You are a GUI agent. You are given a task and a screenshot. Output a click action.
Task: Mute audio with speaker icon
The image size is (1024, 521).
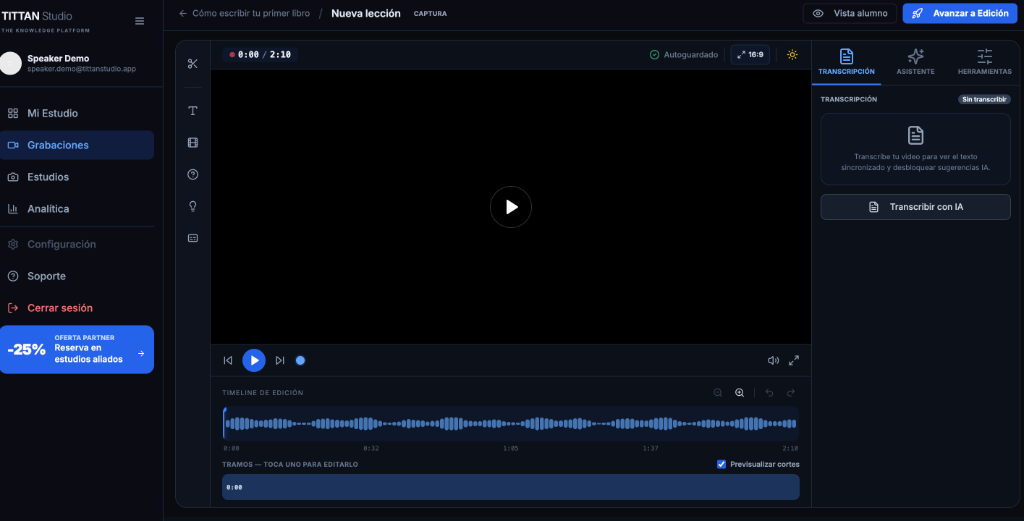click(x=773, y=360)
